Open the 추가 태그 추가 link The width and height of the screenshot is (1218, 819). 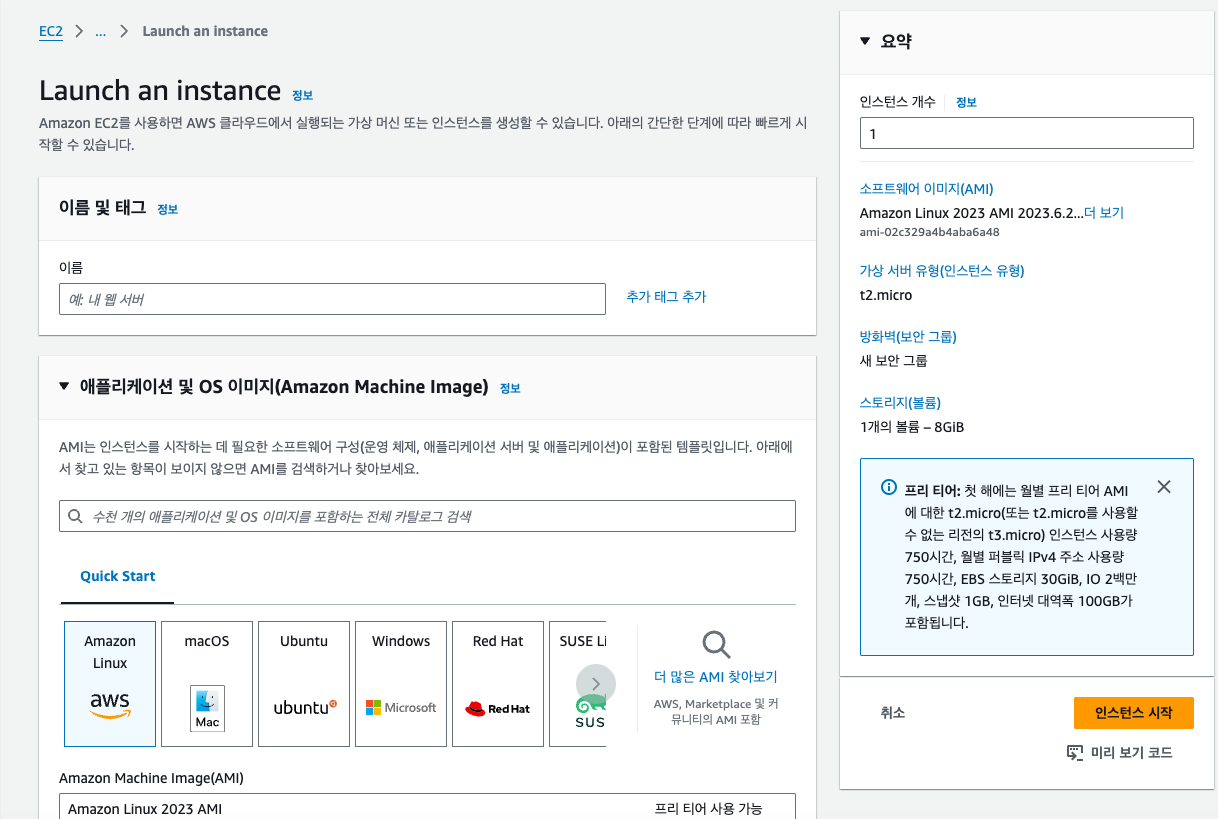(666, 297)
